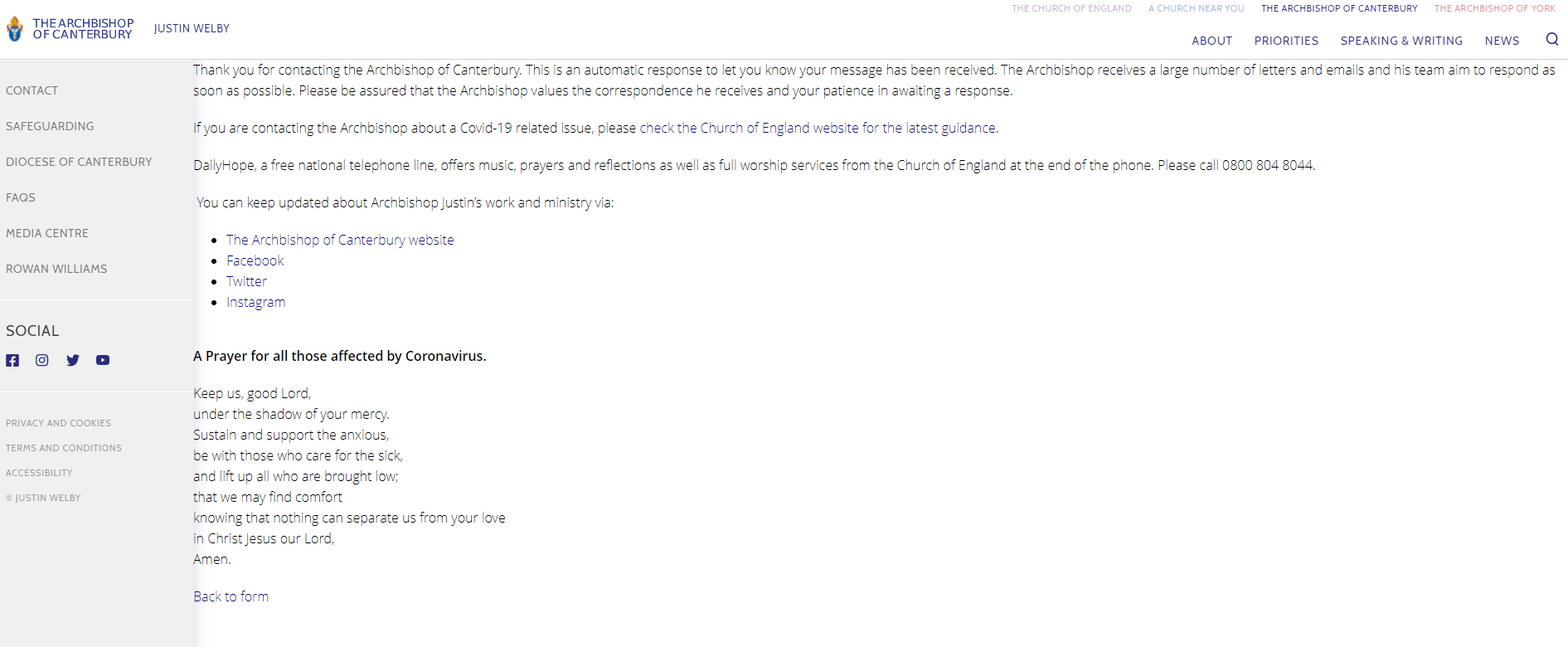Image resolution: width=1568 pixels, height=647 pixels.
Task: Go to Media Centre page
Action: (x=47, y=233)
